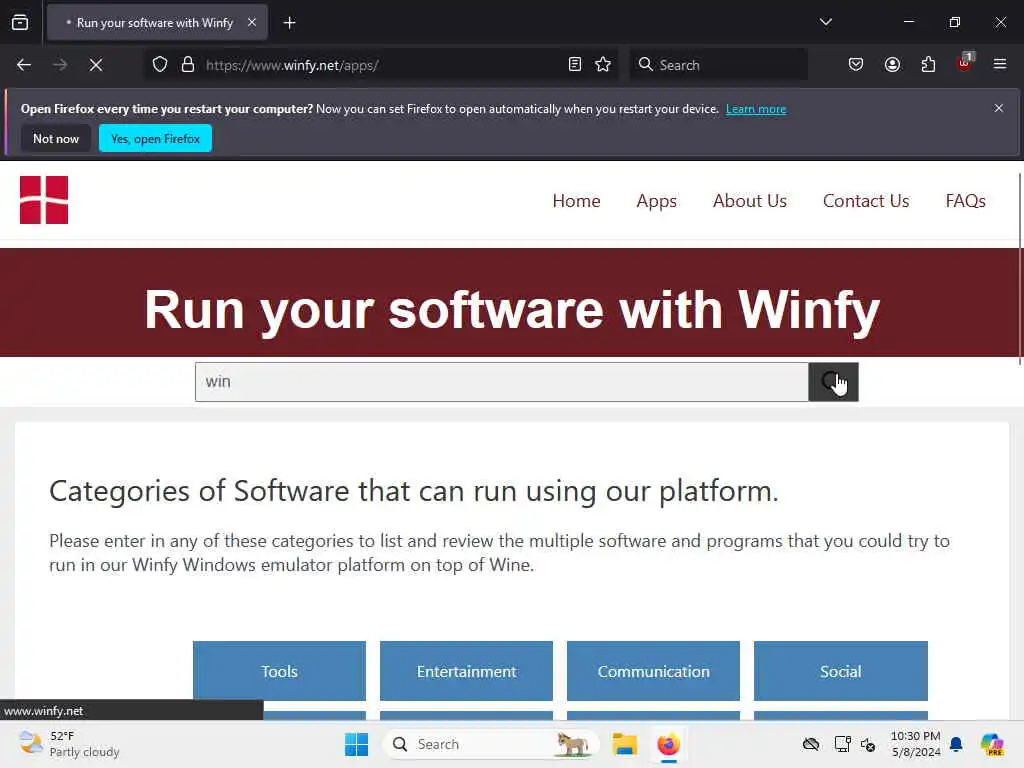Open File Explorer from the taskbar

click(624, 744)
